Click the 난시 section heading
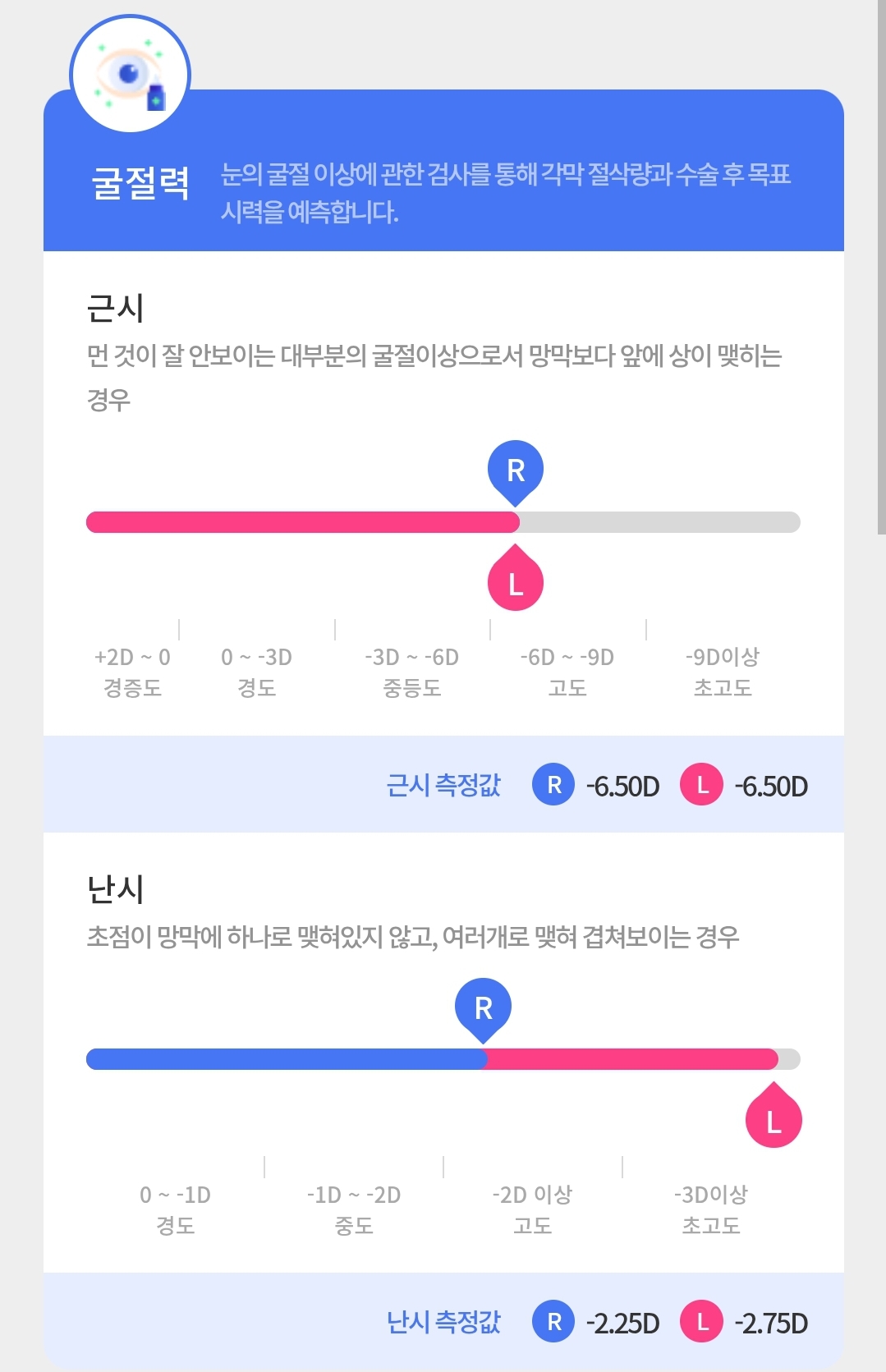 pyautogui.click(x=116, y=889)
